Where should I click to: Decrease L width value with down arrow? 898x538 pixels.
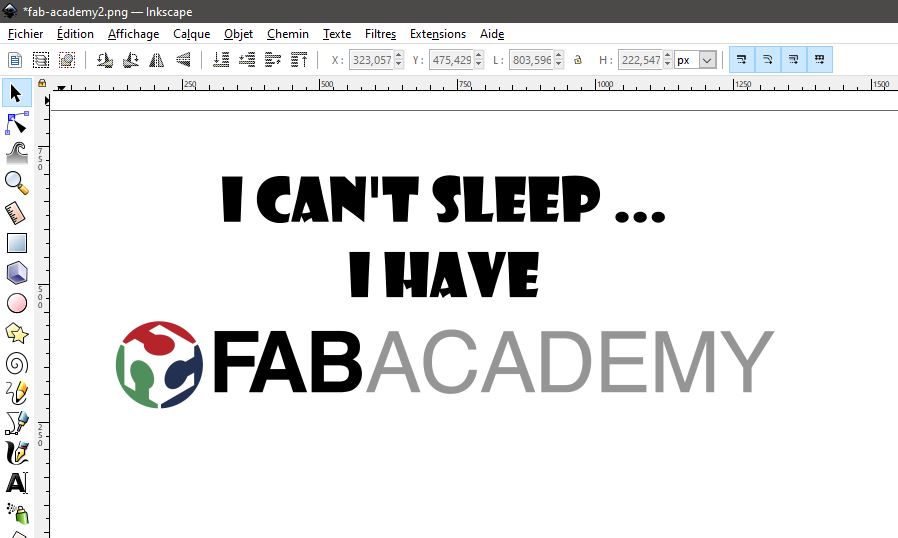coord(559,64)
